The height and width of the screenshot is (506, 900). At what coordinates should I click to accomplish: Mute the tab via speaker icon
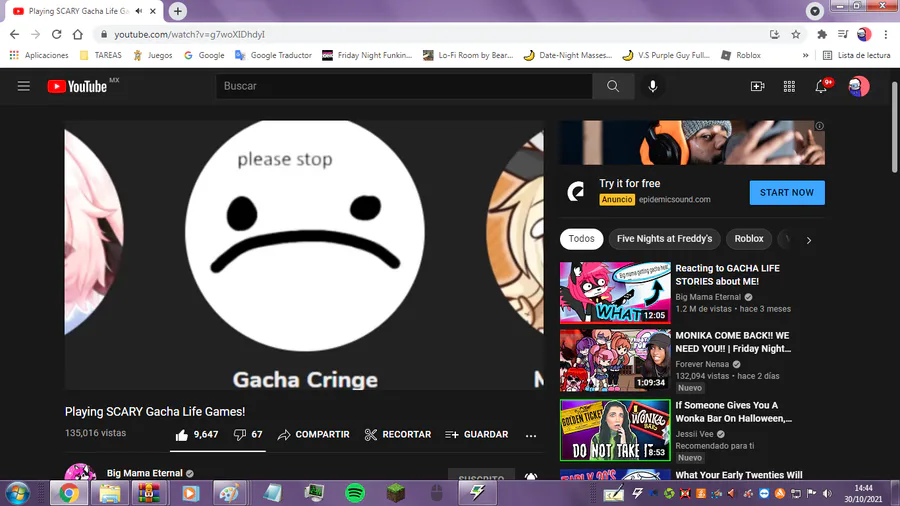pos(139,11)
